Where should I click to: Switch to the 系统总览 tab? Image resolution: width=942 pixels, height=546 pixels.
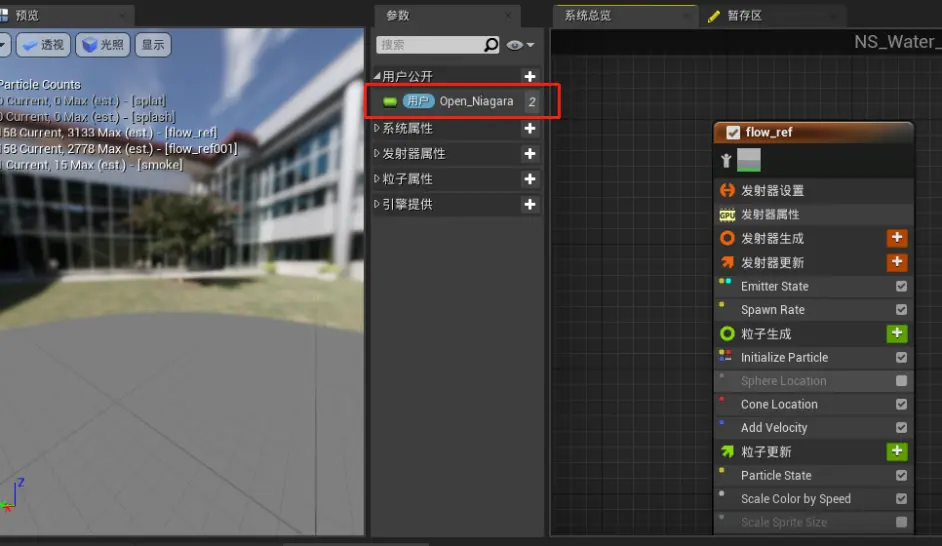(x=625, y=16)
